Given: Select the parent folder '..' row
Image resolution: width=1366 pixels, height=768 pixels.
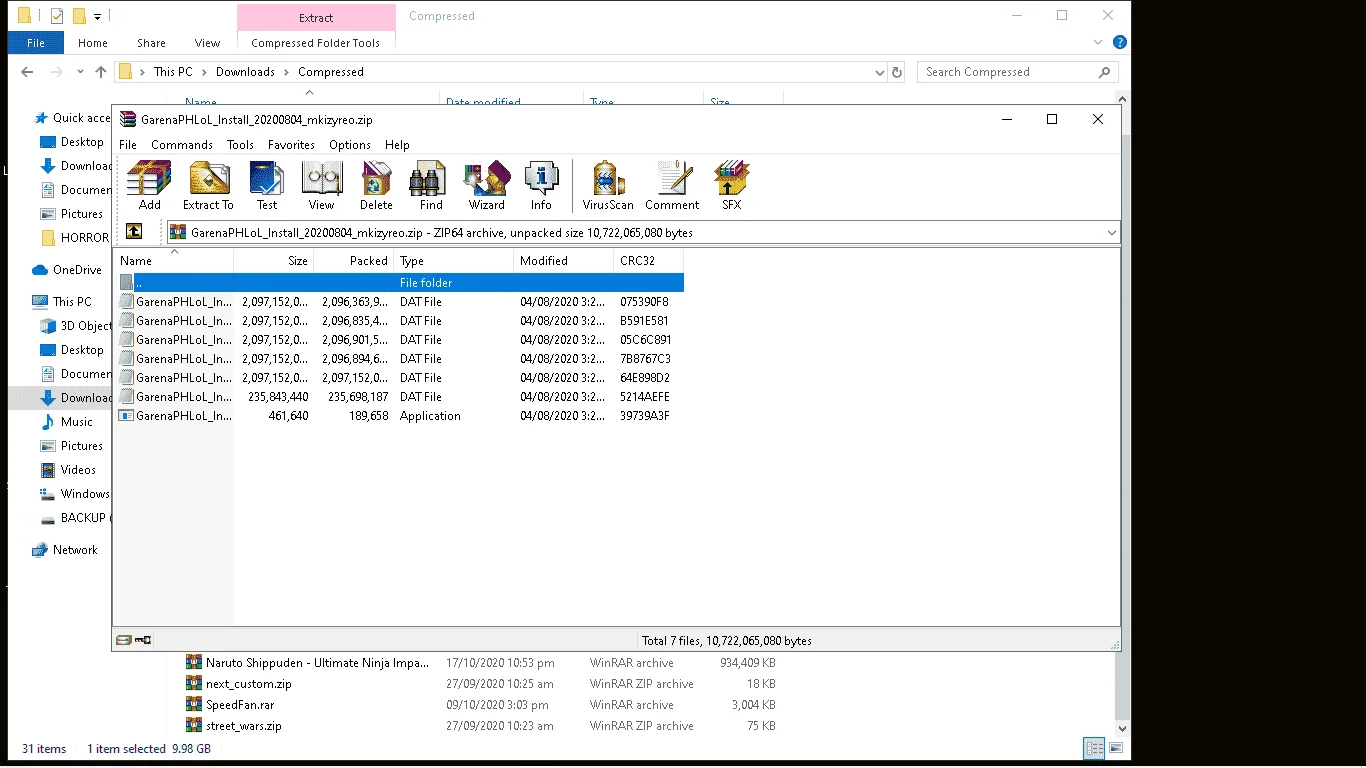Looking at the screenshot, I should tap(400, 283).
